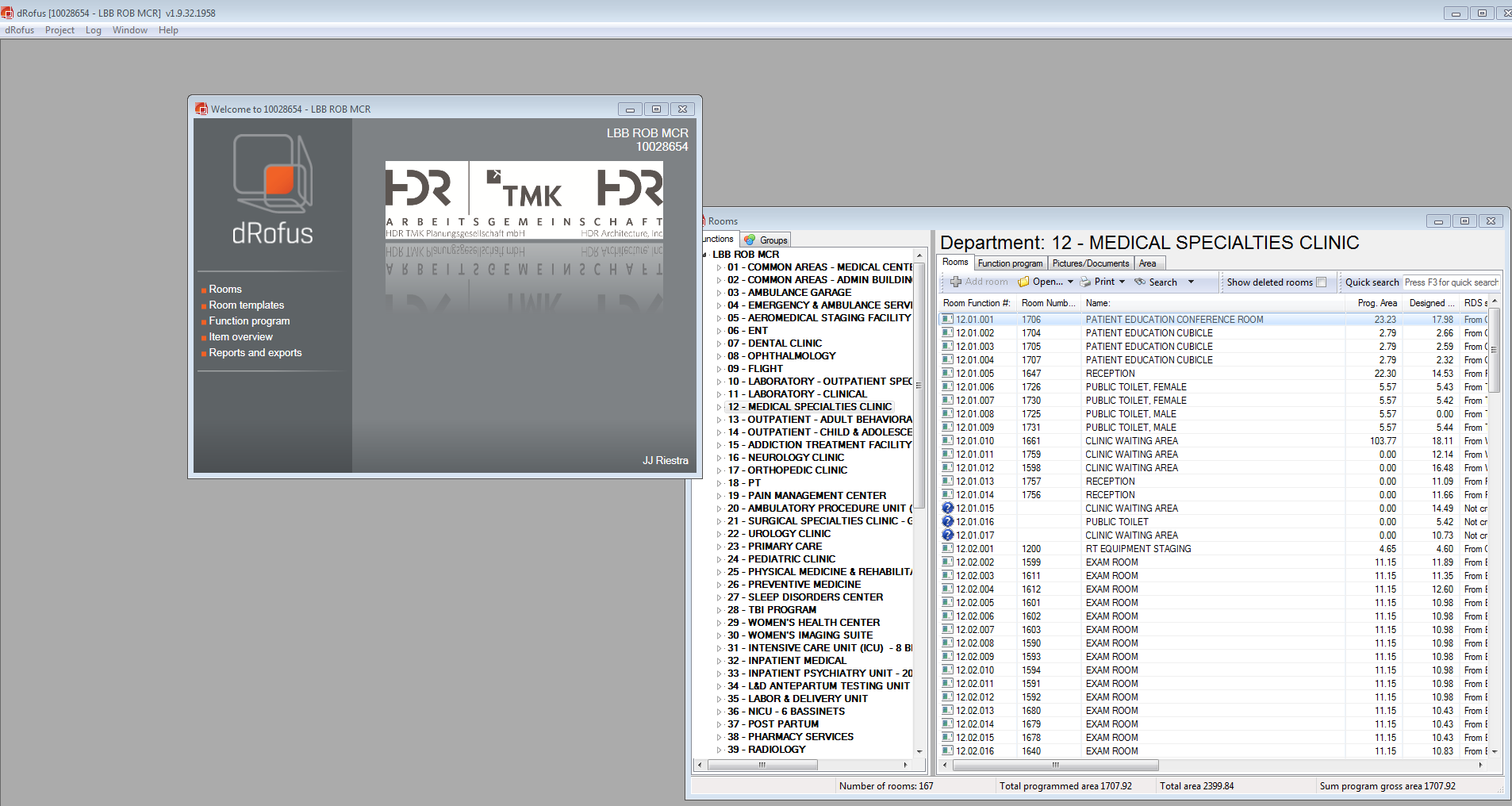Click room icon for row 12.02.008
The height and width of the screenshot is (806, 1512).
(947, 643)
